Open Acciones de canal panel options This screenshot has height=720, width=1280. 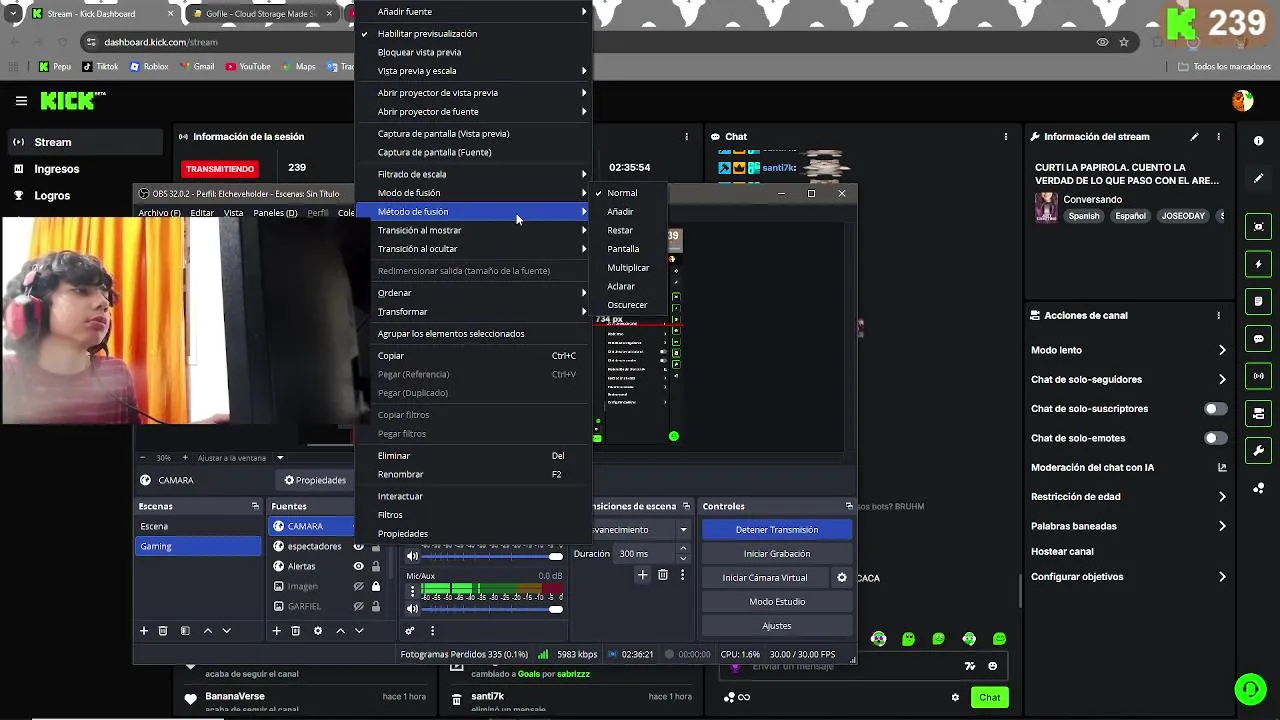point(1218,315)
